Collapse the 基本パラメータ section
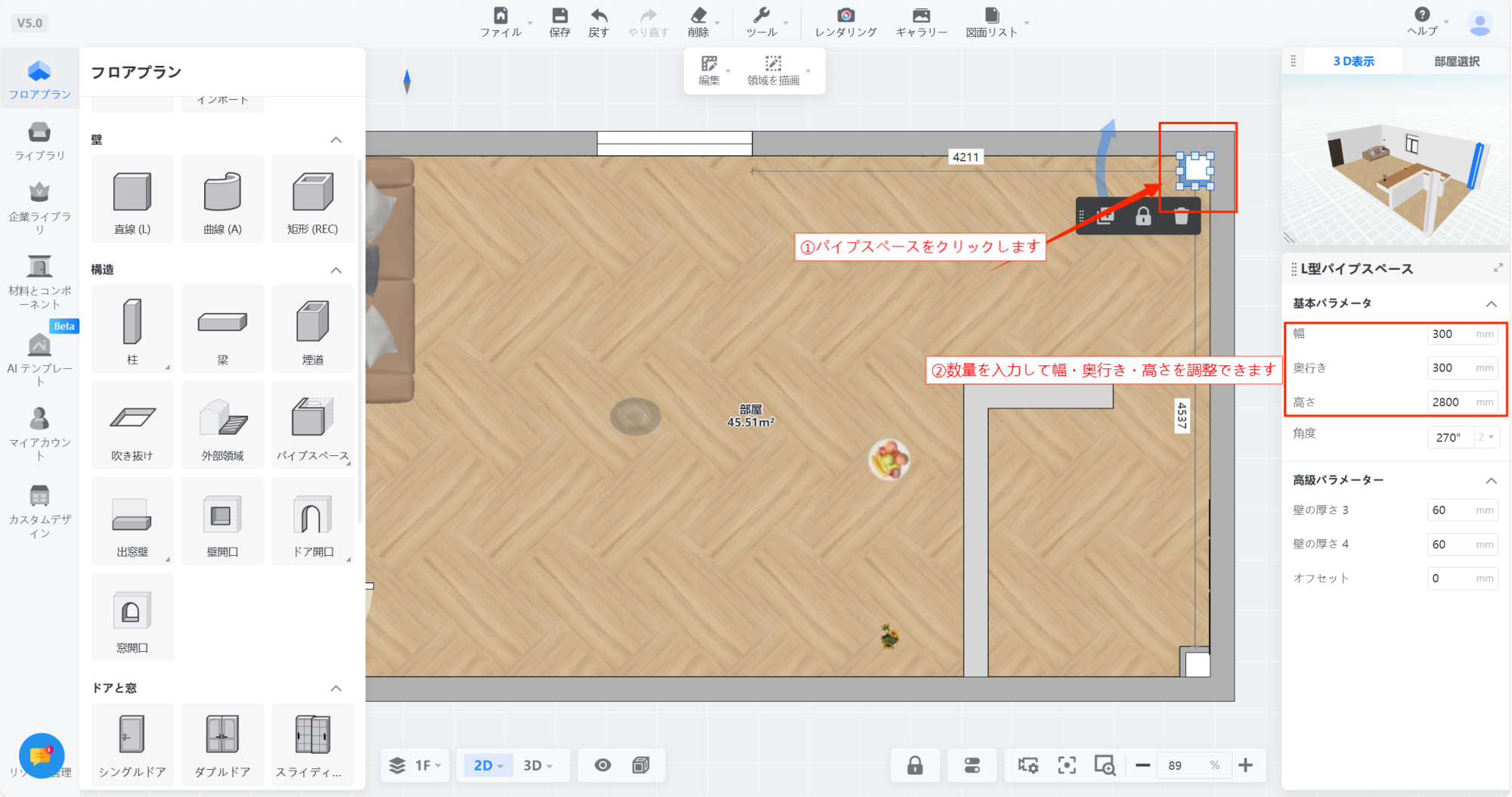Screen dimensions: 1512x797 (1491, 304)
